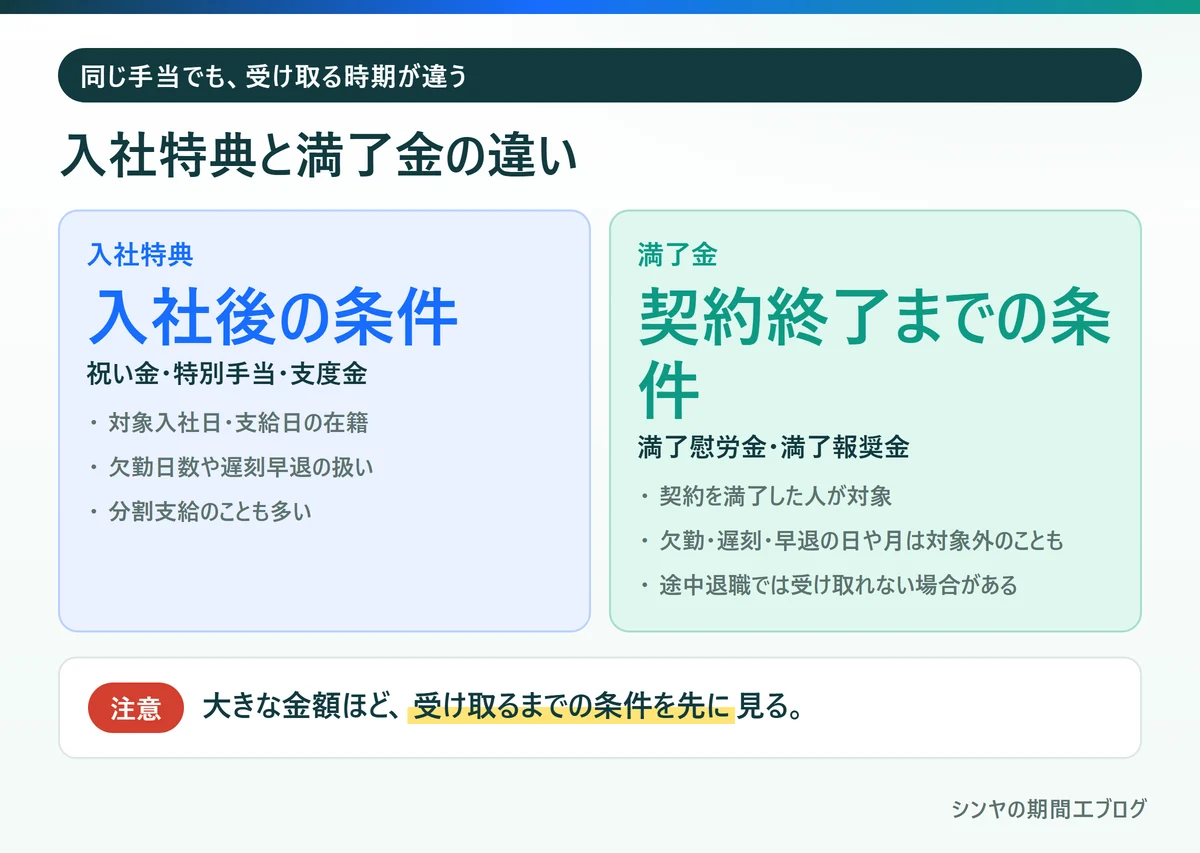The height and width of the screenshot is (853, 1200).
Task: Click the subtitle '祝い金・特別手当・支度金'
Action: point(227,375)
